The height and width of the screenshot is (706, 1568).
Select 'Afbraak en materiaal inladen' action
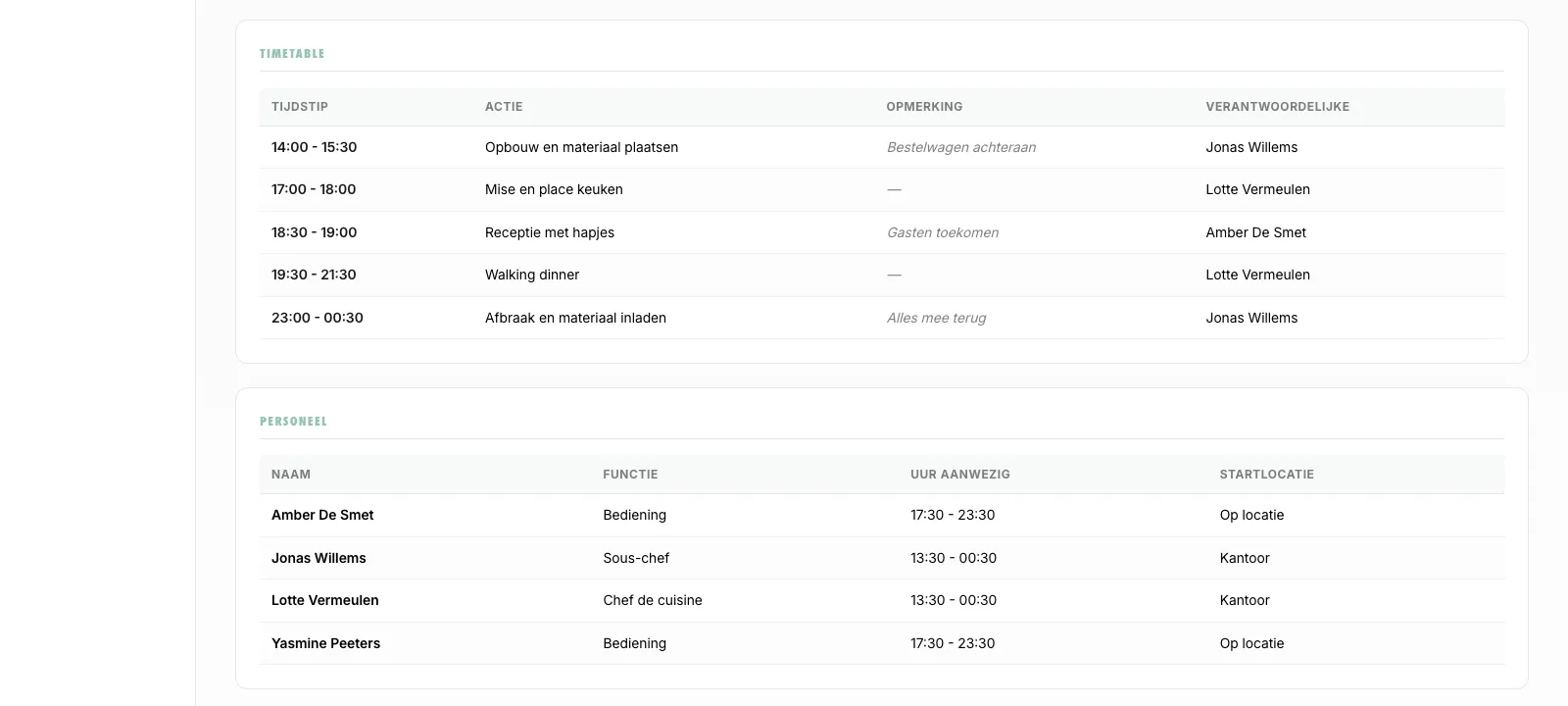tap(575, 318)
